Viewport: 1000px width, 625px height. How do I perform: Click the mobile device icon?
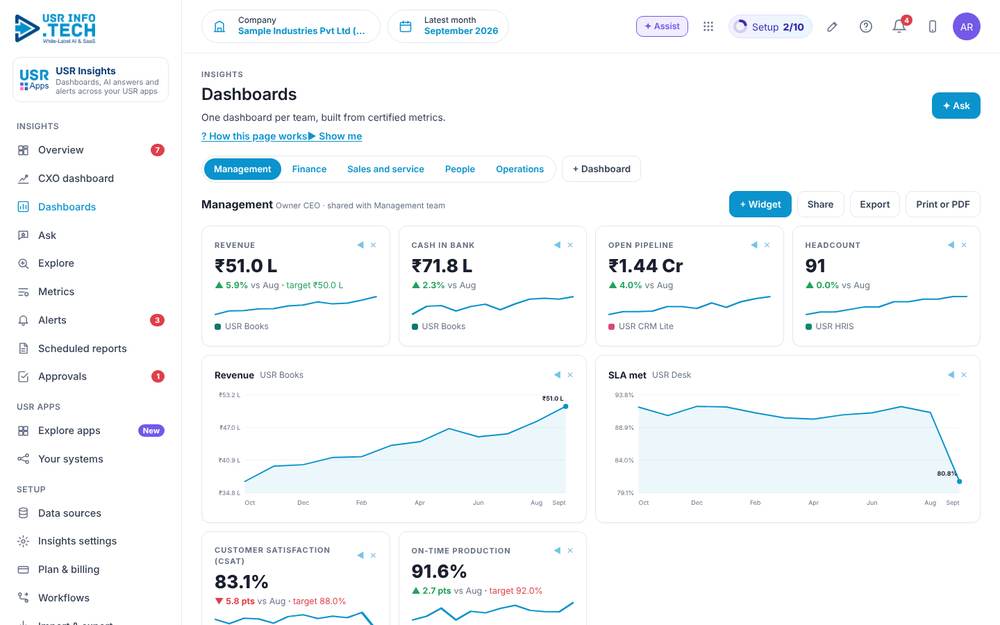932,26
